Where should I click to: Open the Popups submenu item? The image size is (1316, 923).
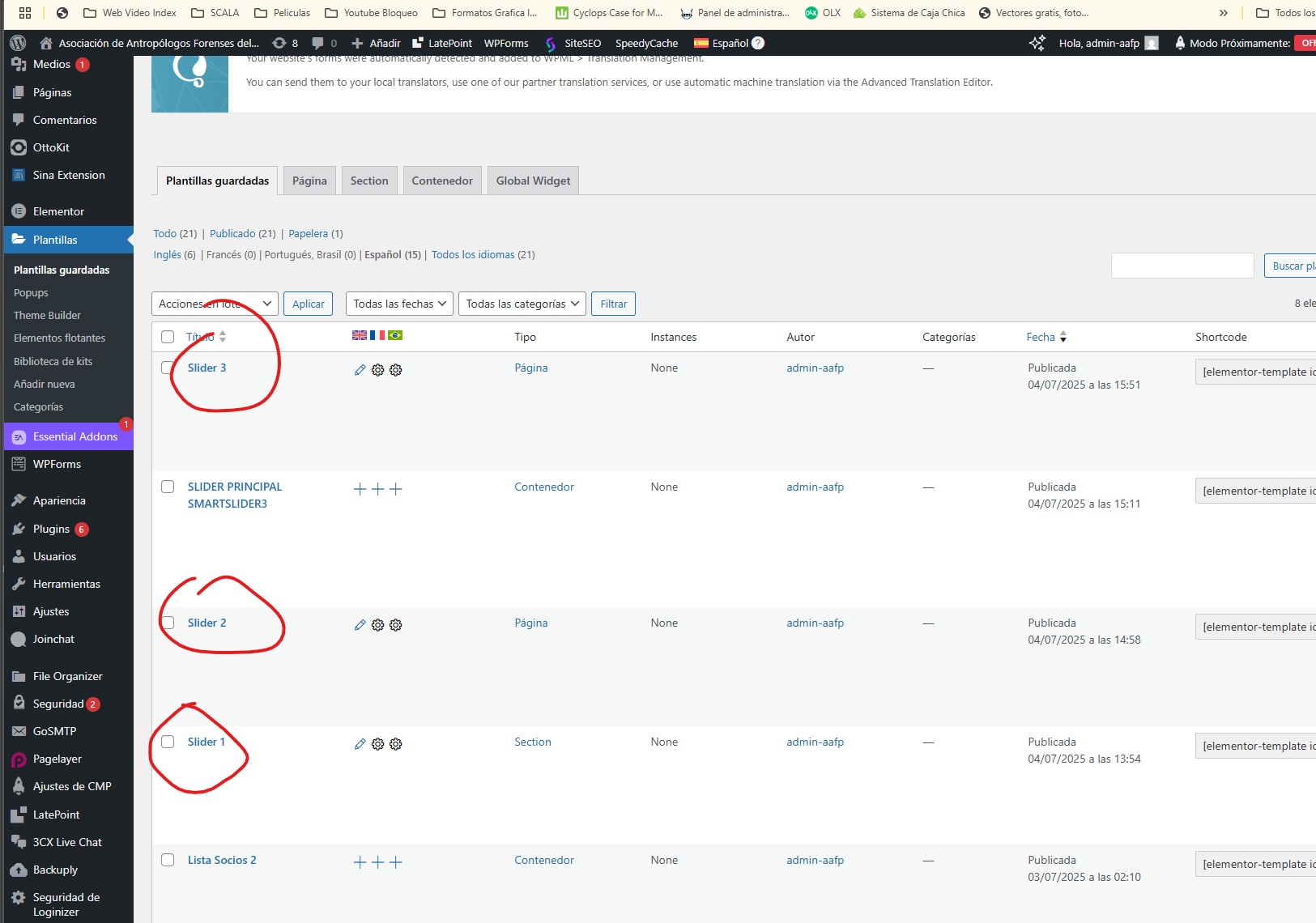pyautogui.click(x=31, y=292)
